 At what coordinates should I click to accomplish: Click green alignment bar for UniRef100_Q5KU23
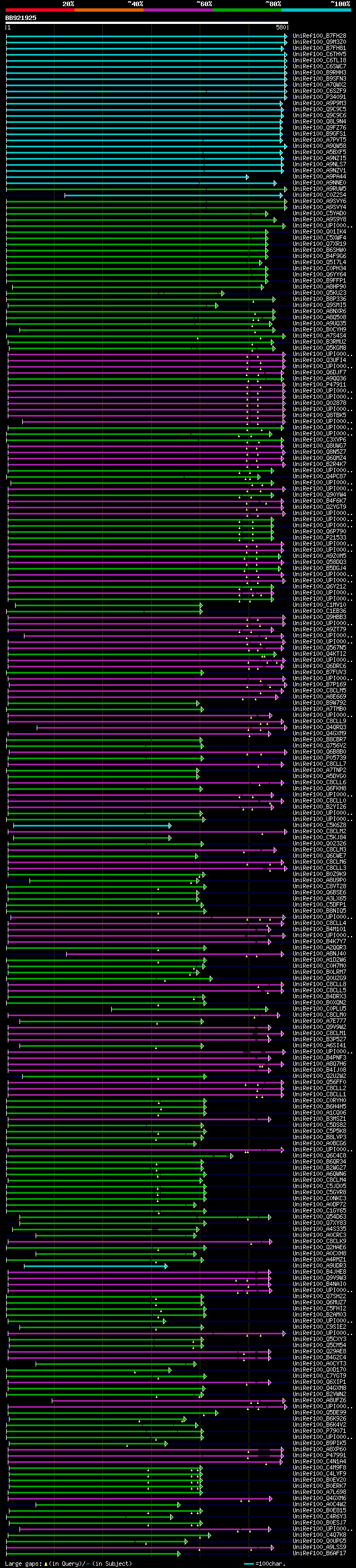(116, 293)
